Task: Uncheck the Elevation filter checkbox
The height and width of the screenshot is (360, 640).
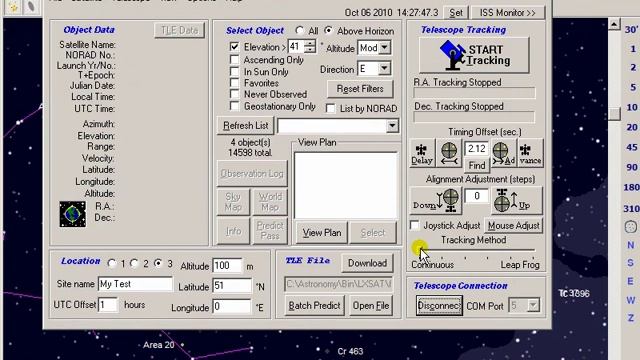Action: tap(234, 47)
